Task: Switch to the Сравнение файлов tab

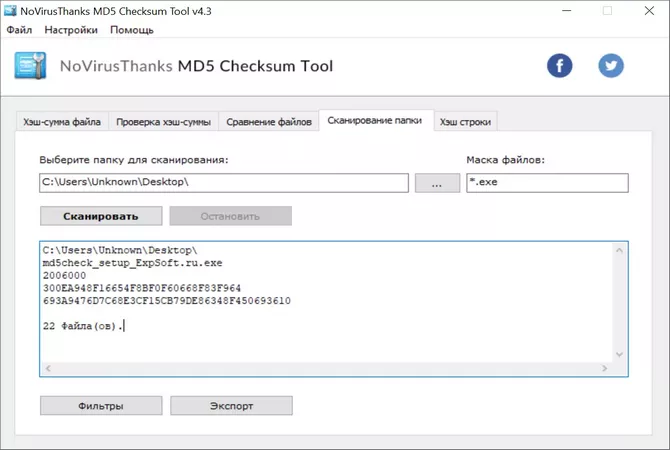Action: pyautogui.click(x=269, y=122)
